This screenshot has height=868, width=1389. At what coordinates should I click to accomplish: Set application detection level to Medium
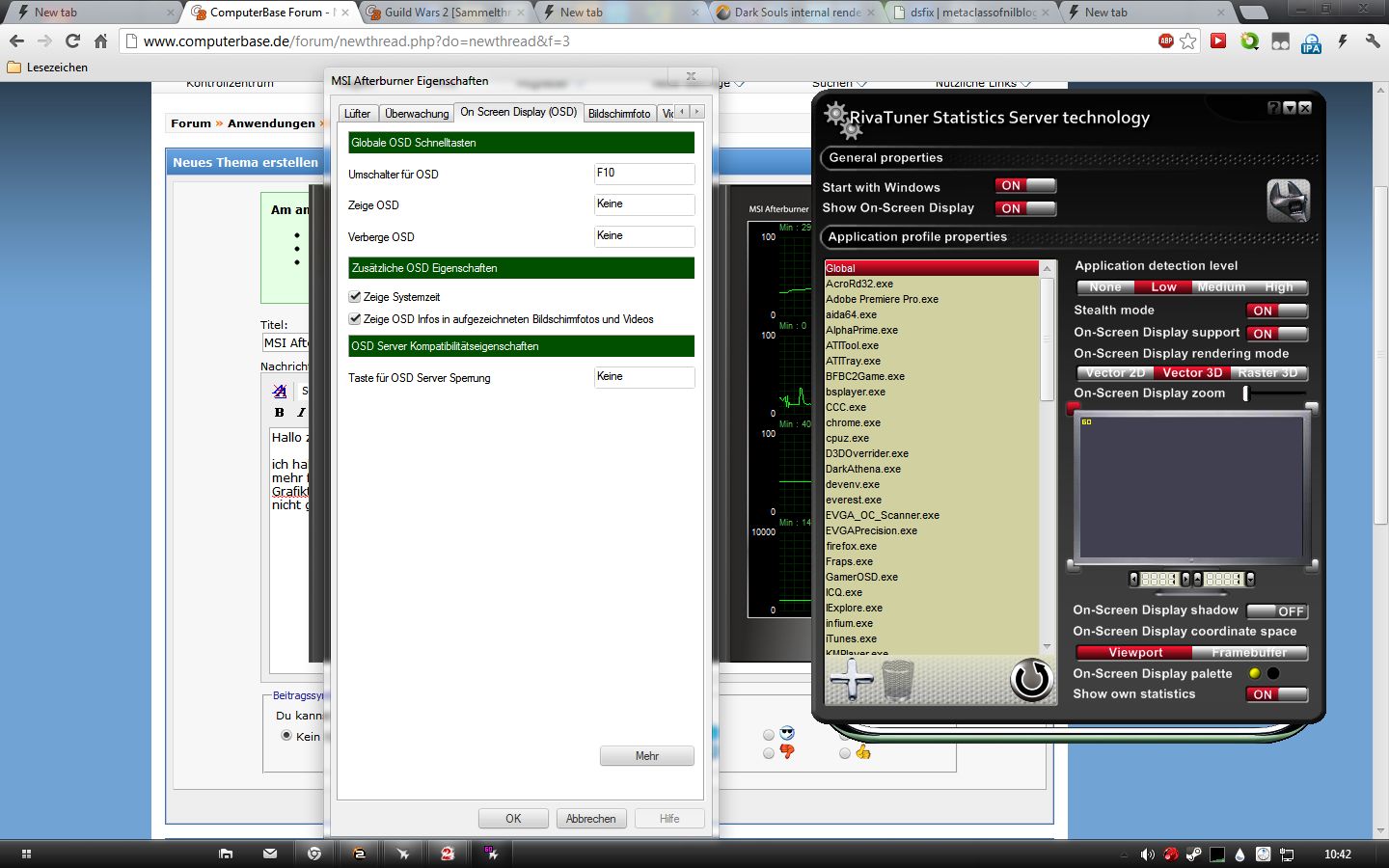(x=1221, y=287)
